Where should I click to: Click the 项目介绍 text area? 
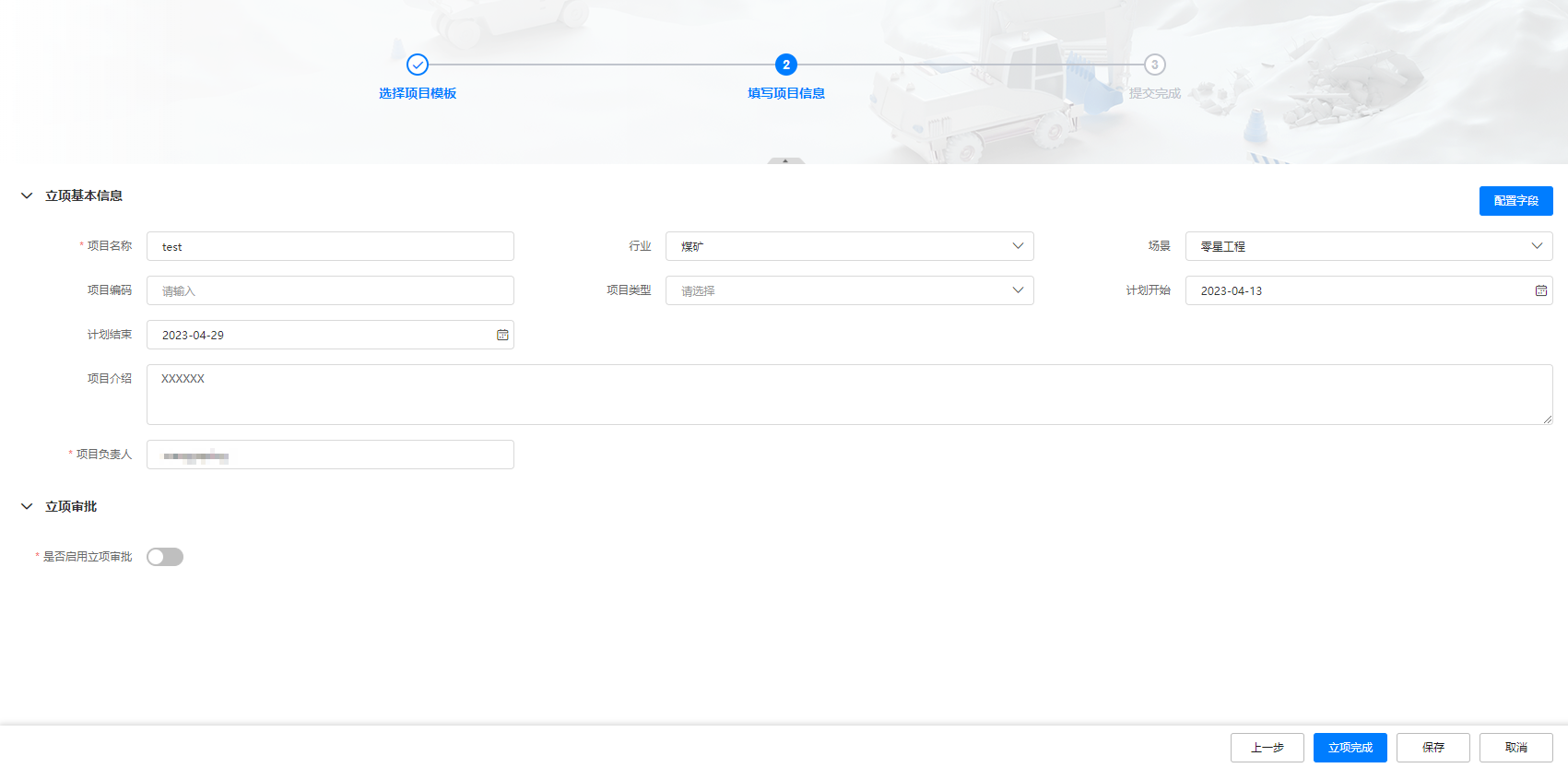849,395
